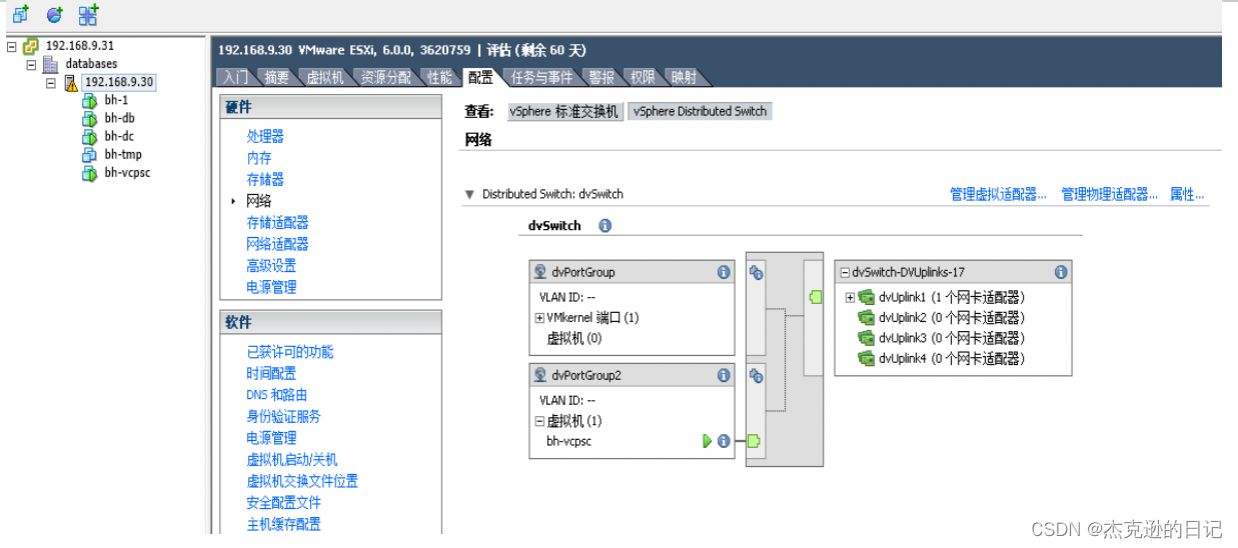The width and height of the screenshot is (1238, 548).
Task: Click the host warning icon beside 192.168.9.30
Action: pyautogui.click(x=71, y=82)
